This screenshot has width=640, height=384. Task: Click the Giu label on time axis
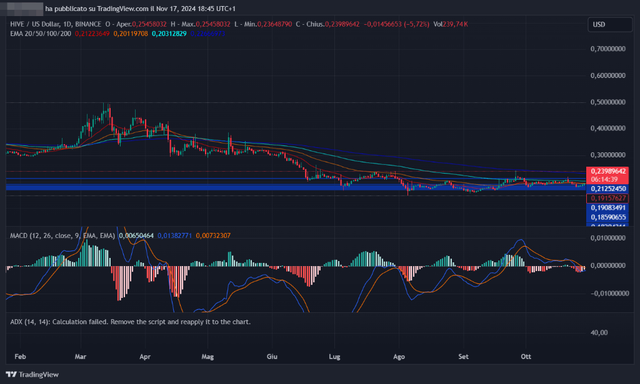[272, 357]
